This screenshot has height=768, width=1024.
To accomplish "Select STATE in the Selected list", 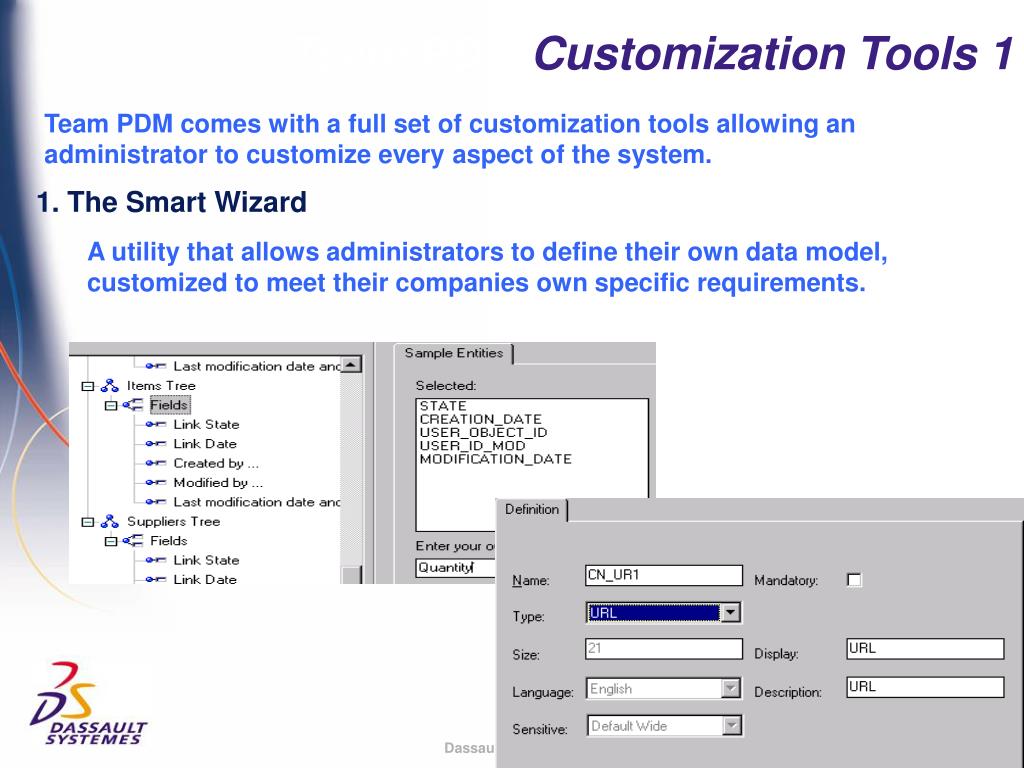I will coord(443,406).
